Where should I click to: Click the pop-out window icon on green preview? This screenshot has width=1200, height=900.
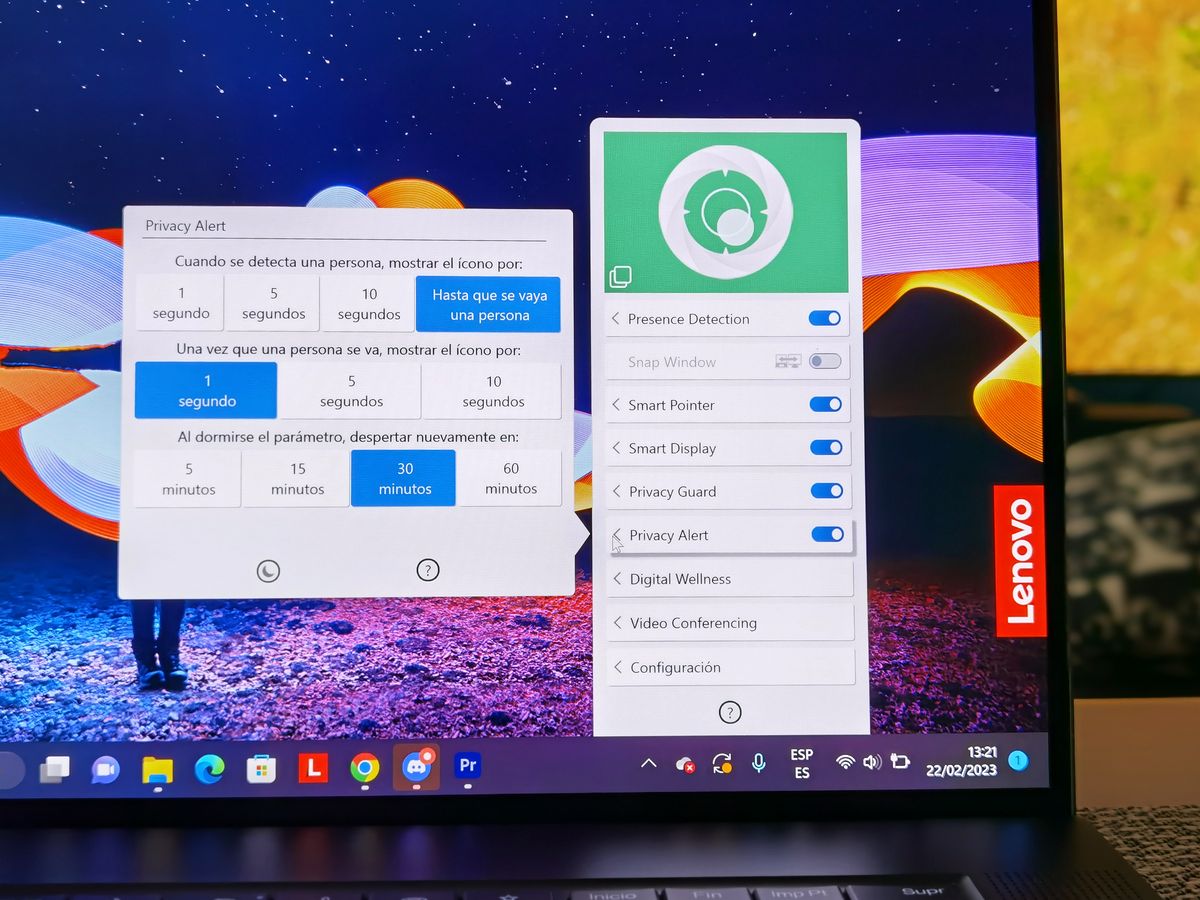tap(620, 277)
